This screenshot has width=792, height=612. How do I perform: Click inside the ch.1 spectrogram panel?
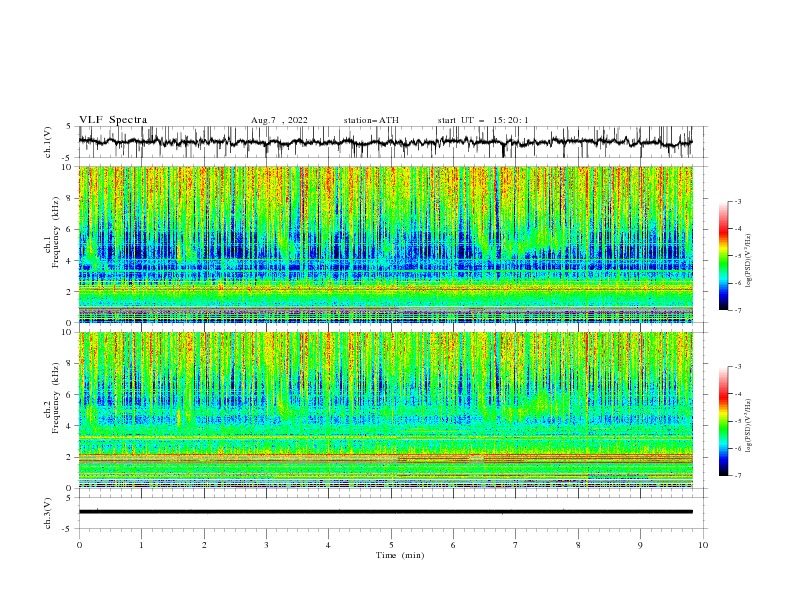386,244
